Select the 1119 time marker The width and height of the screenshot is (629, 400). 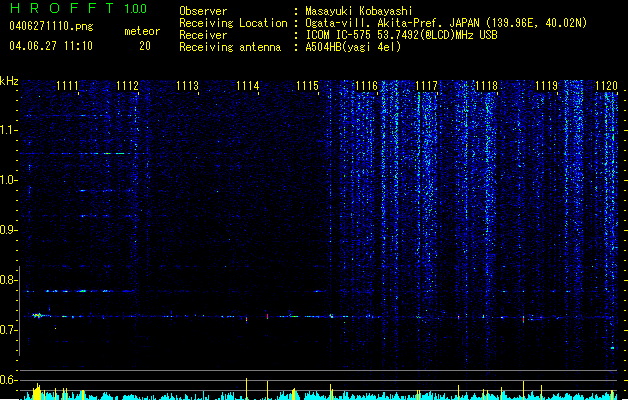coord(546,86)
